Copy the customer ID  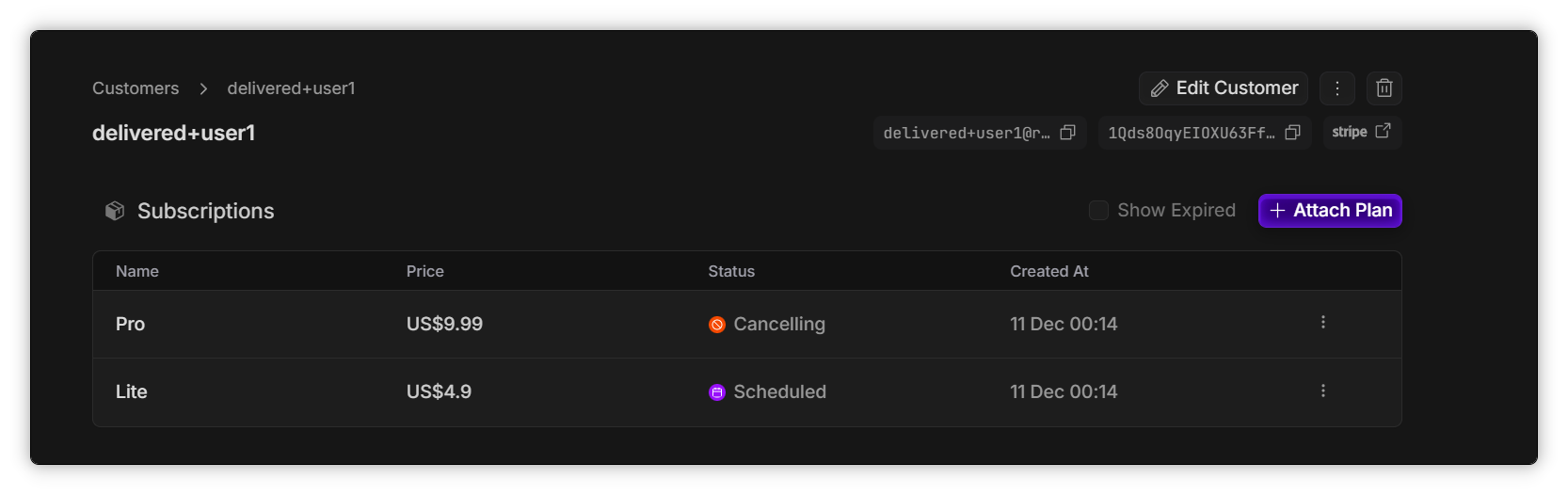[1292, 133]
